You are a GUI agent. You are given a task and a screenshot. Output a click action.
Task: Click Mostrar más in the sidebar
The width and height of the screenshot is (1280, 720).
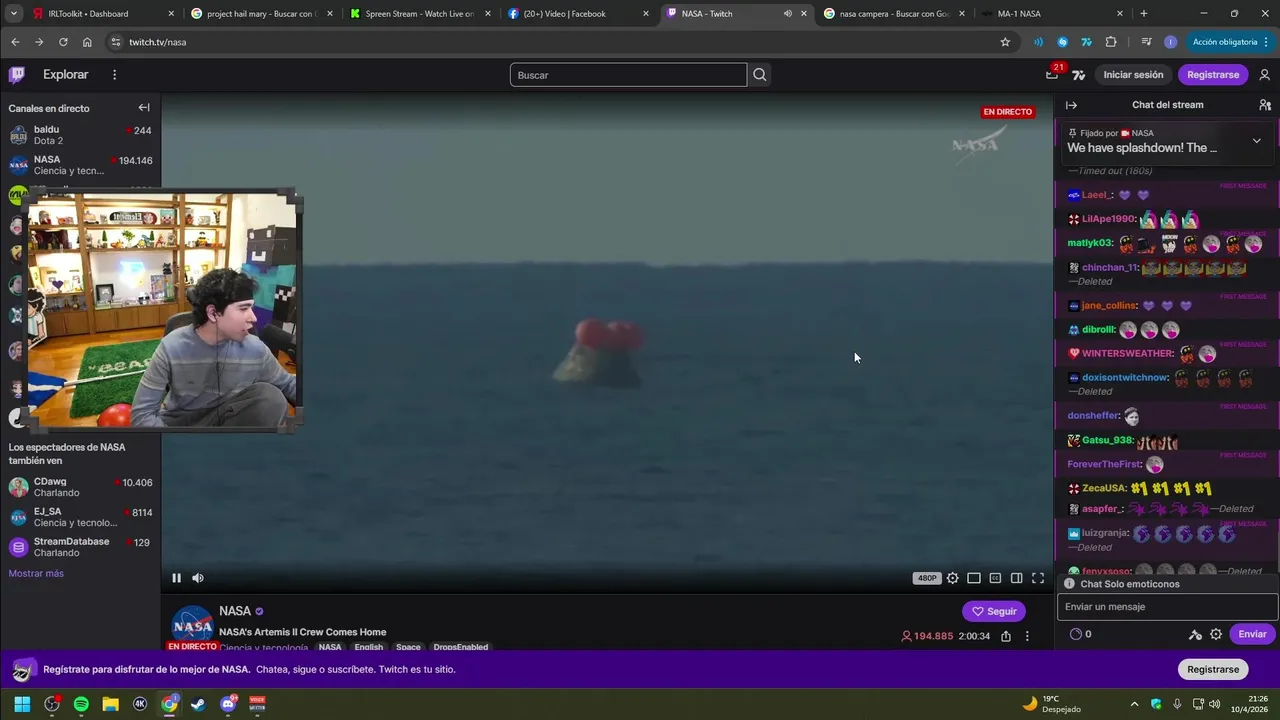36,573
